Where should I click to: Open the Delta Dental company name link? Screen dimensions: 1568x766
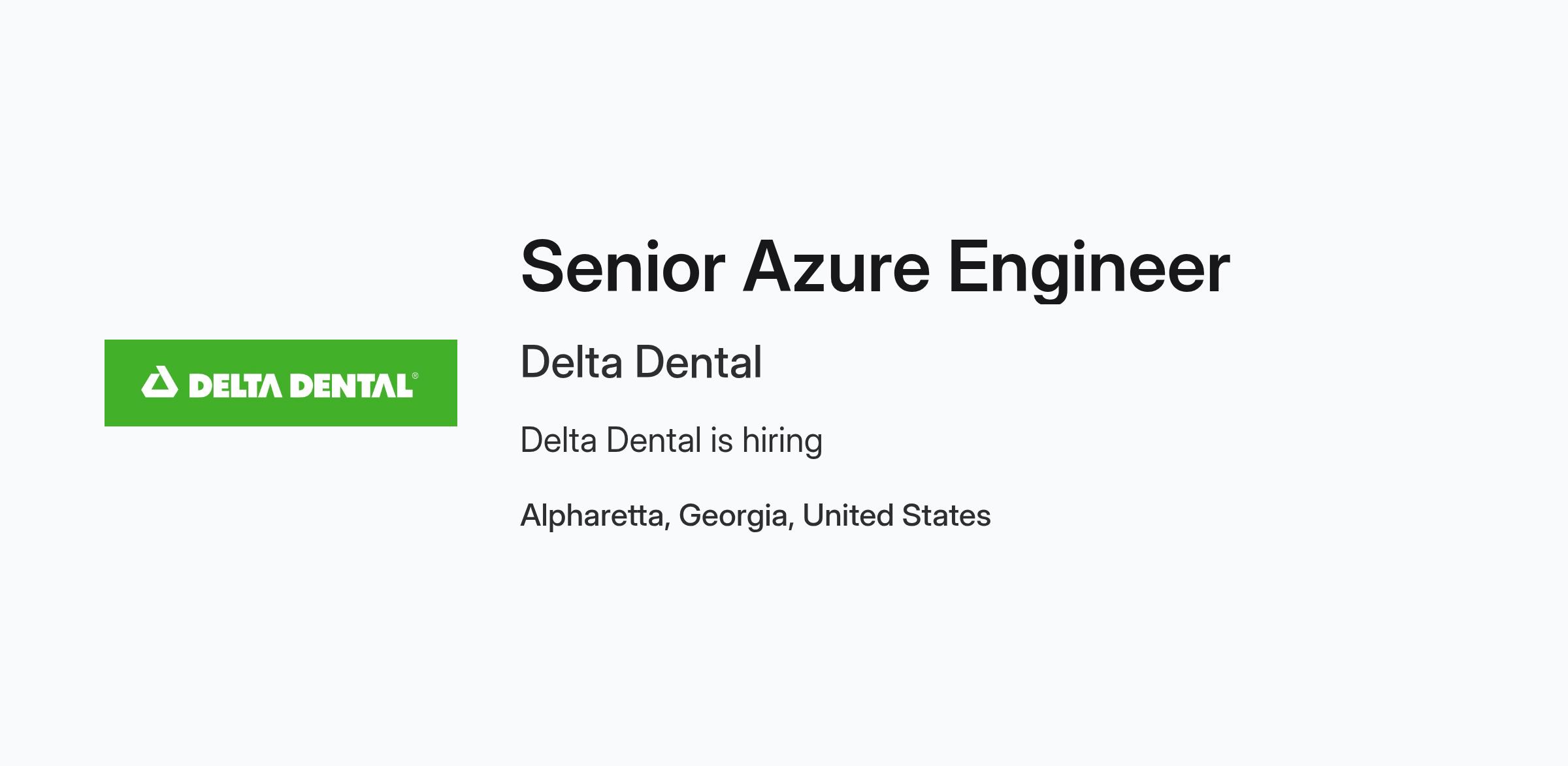click(642, 362)
